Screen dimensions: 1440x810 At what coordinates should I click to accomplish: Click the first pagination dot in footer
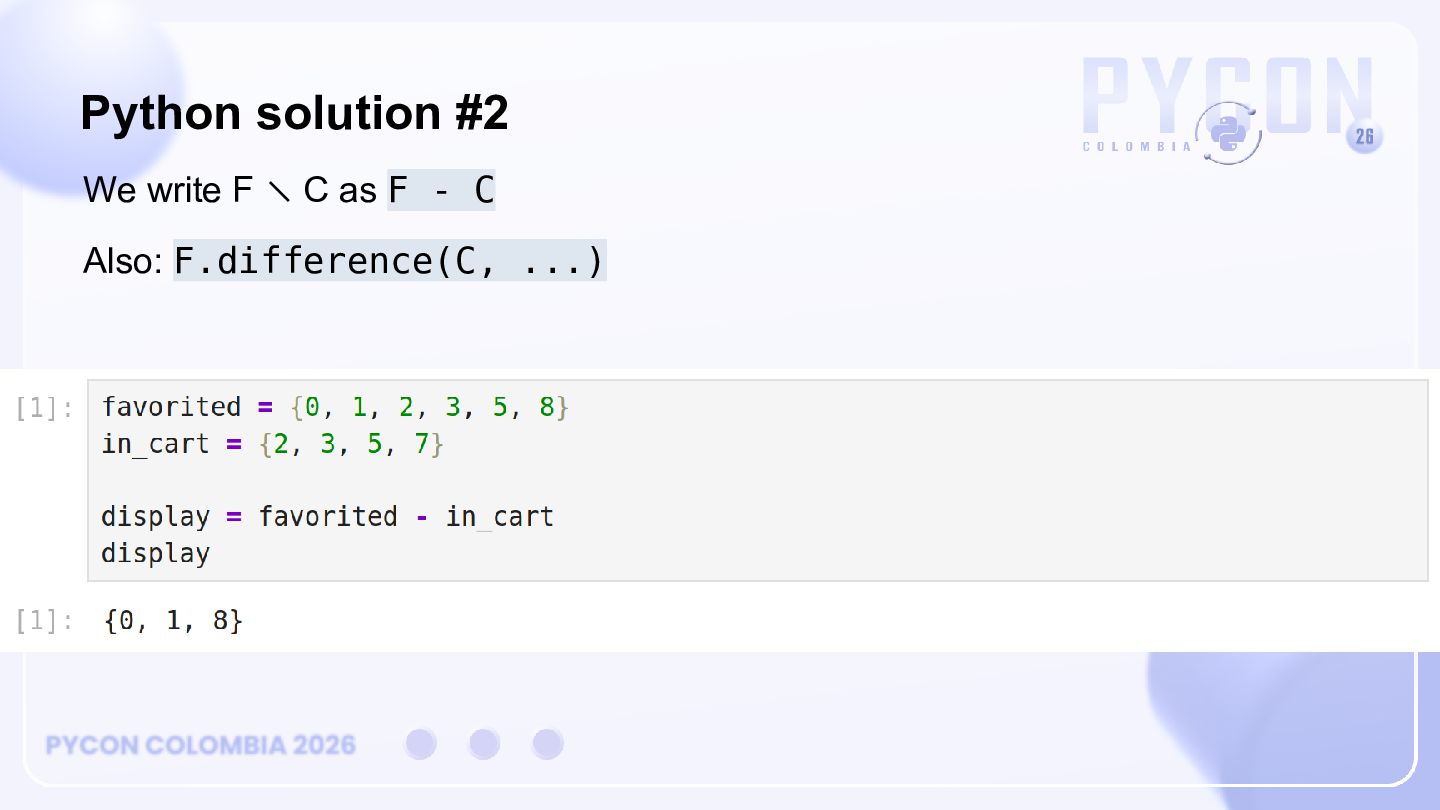[x=421, y=744]
